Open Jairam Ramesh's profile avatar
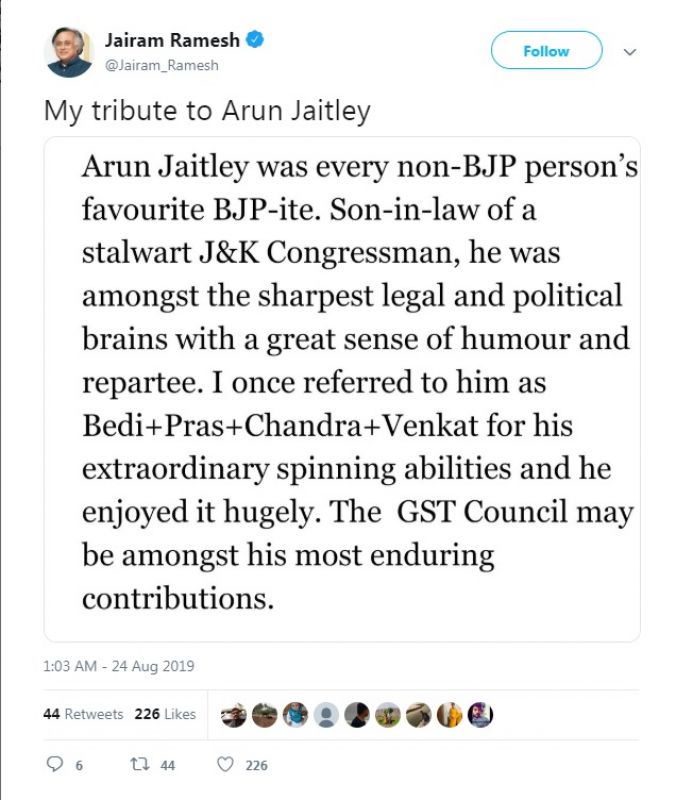 click(69, 51)
